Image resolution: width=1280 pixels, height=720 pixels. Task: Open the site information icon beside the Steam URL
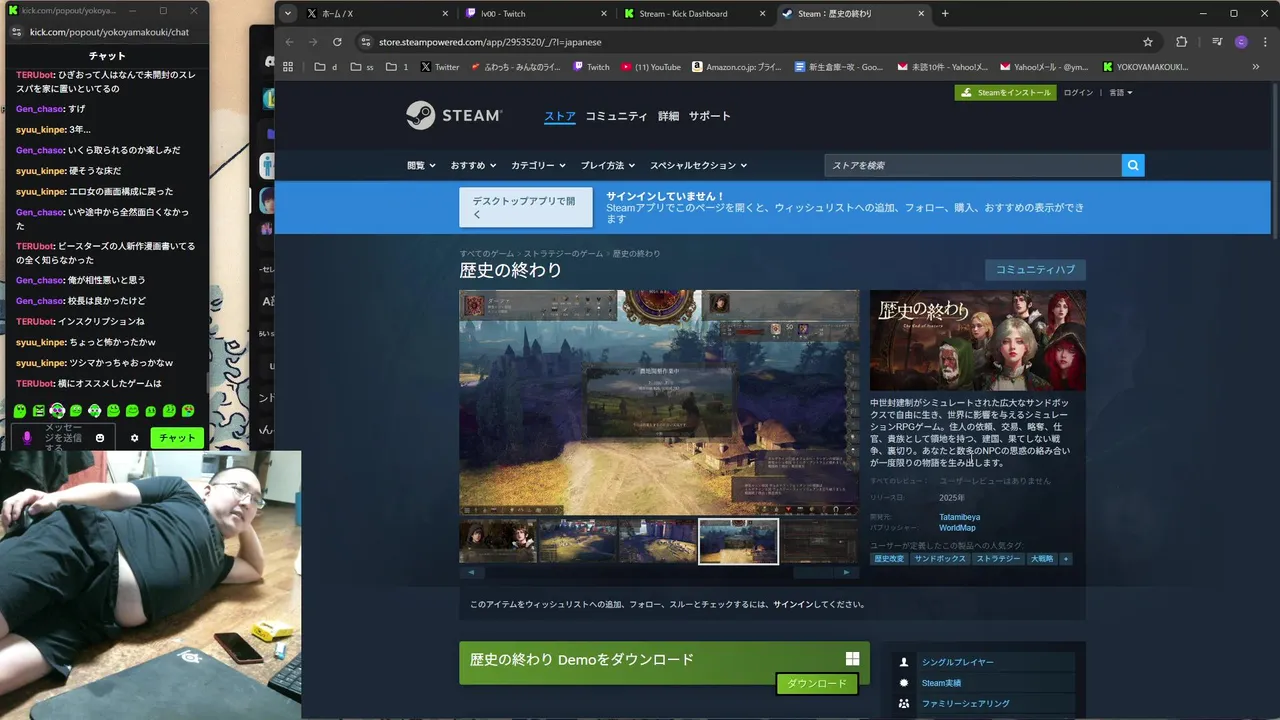(x=366, y=42)
